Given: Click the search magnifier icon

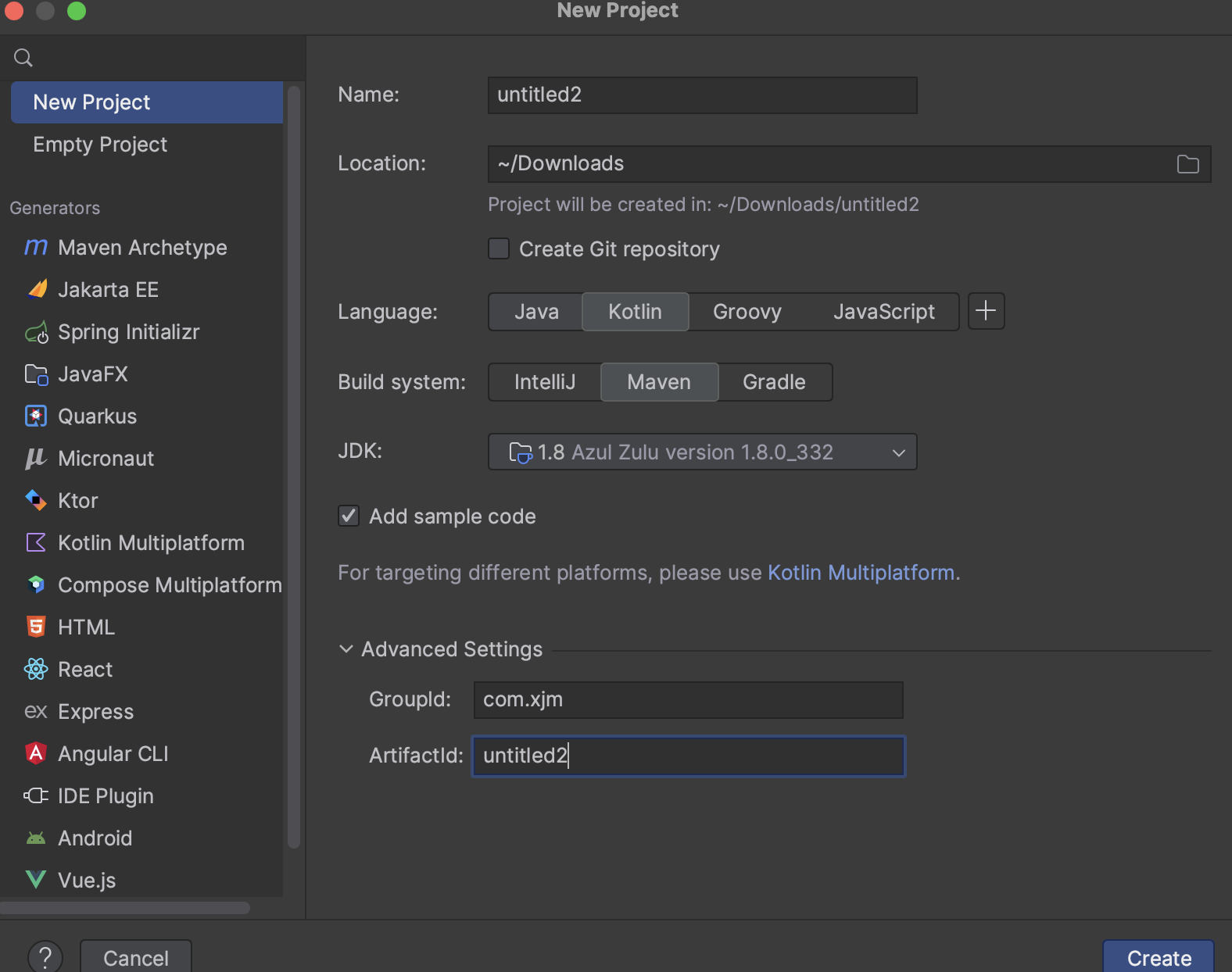Looking at the screenshot, I should [x=23, y=58].
